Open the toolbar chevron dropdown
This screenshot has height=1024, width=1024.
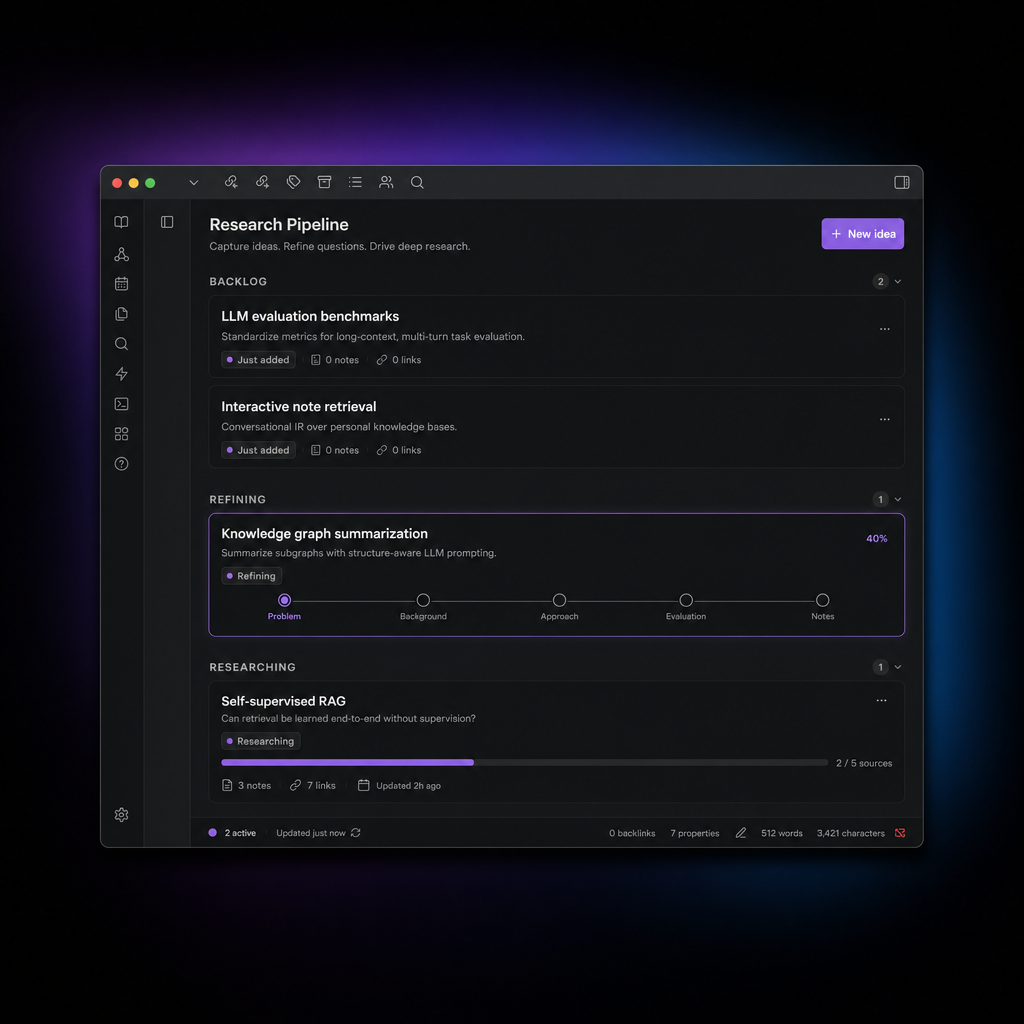pos(193,183)
